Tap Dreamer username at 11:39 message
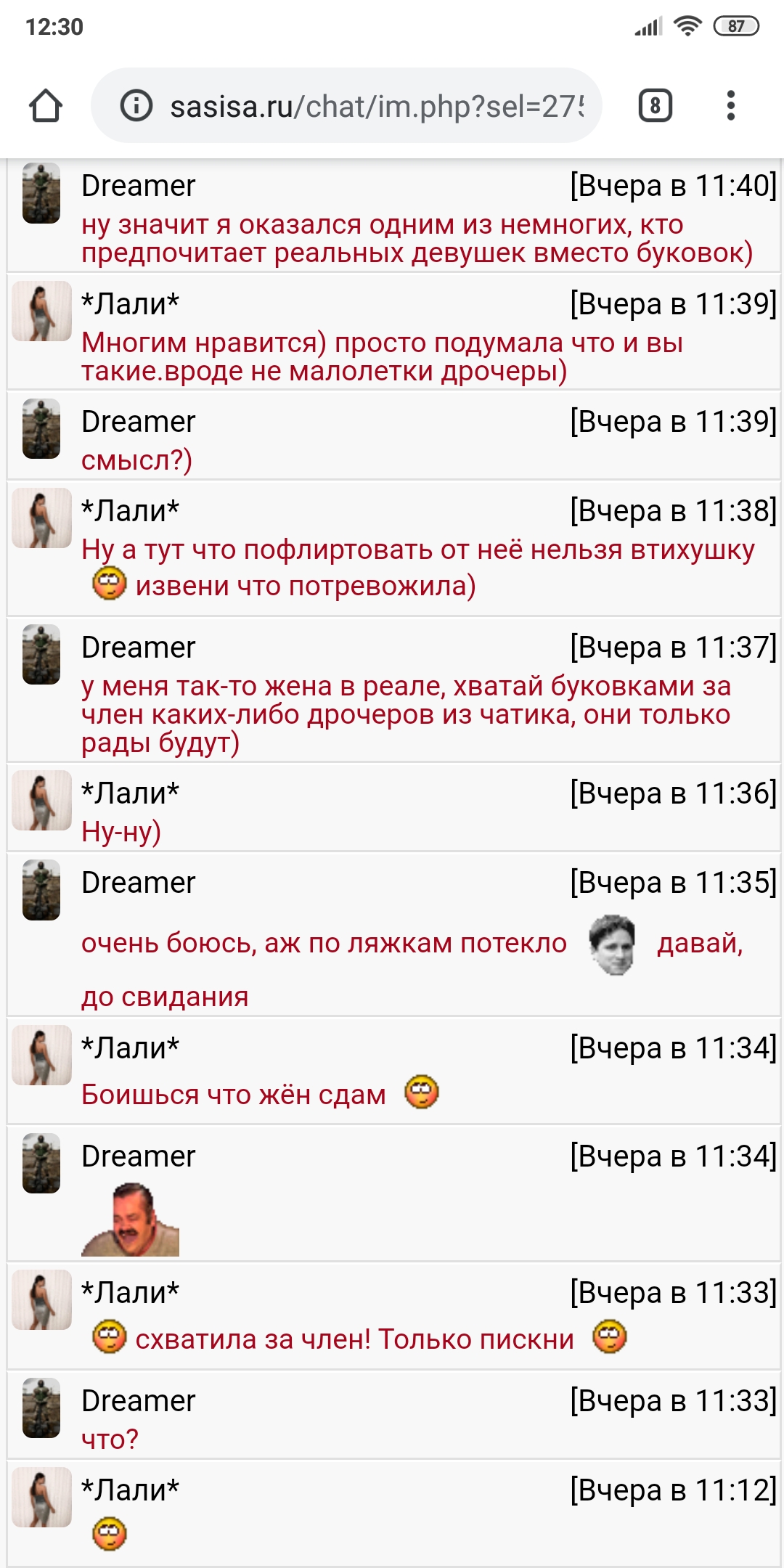The height and width of the screenshot is (1568, 784). tap(138, 422)
